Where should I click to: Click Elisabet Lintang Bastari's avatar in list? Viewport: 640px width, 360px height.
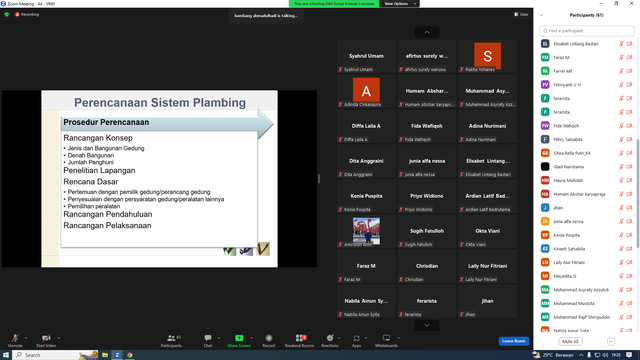pos(545,44)
